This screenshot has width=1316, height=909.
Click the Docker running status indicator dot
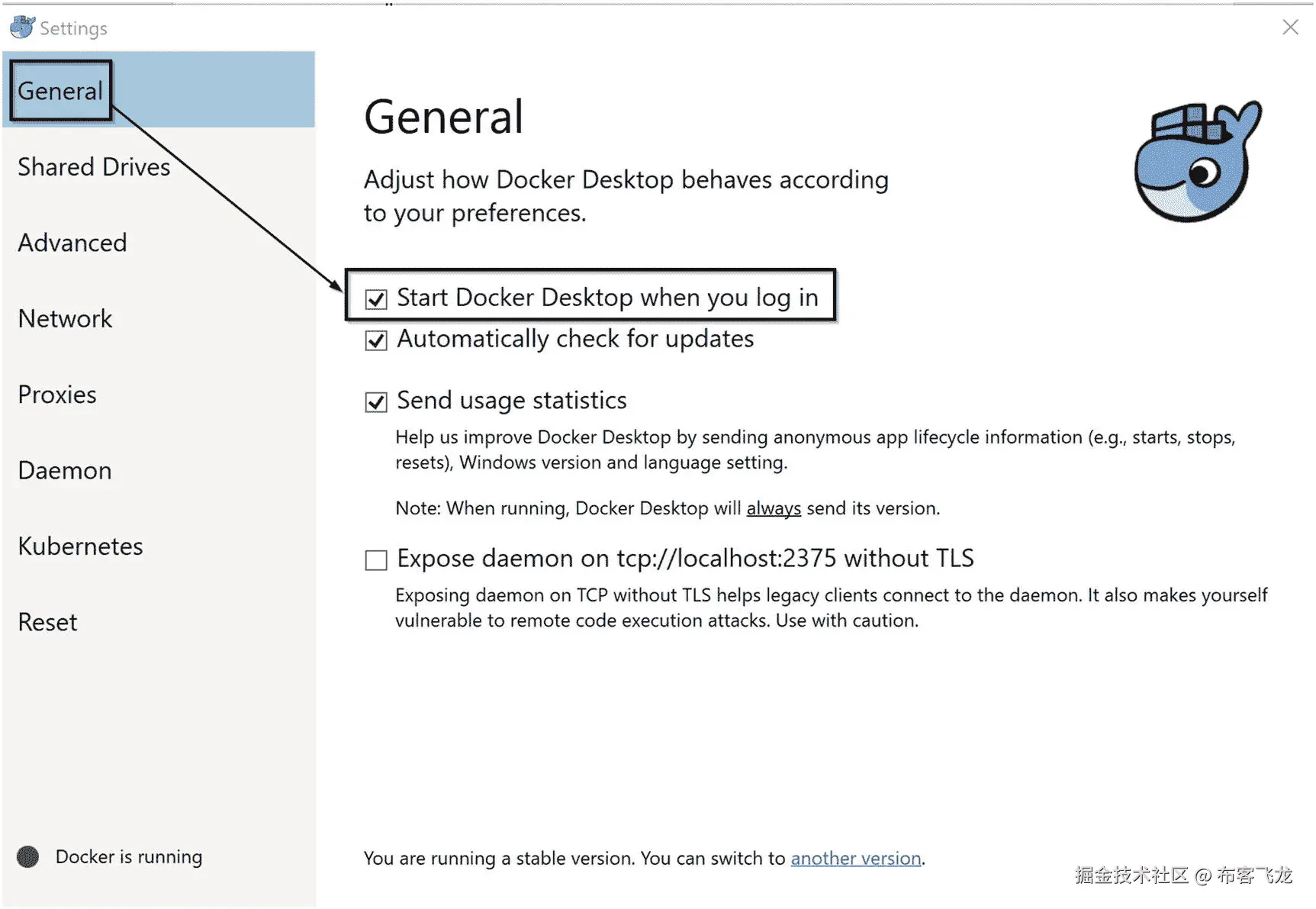click(x=28, y=856)
